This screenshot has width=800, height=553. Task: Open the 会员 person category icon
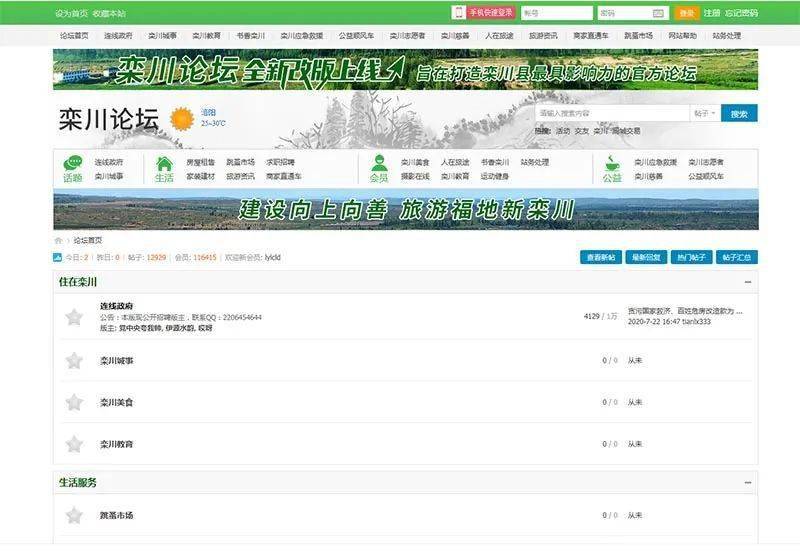[x=379, y=163]
